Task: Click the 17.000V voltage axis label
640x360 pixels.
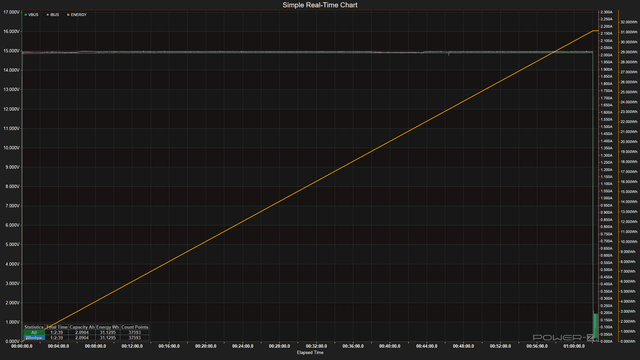Action: point(11,12)
